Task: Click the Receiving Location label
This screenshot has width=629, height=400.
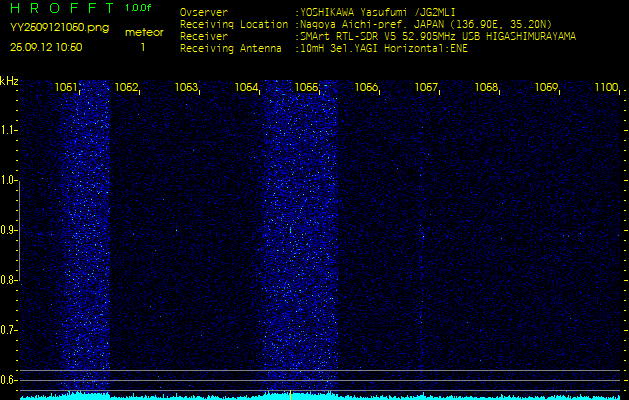Action: point(234,24)
